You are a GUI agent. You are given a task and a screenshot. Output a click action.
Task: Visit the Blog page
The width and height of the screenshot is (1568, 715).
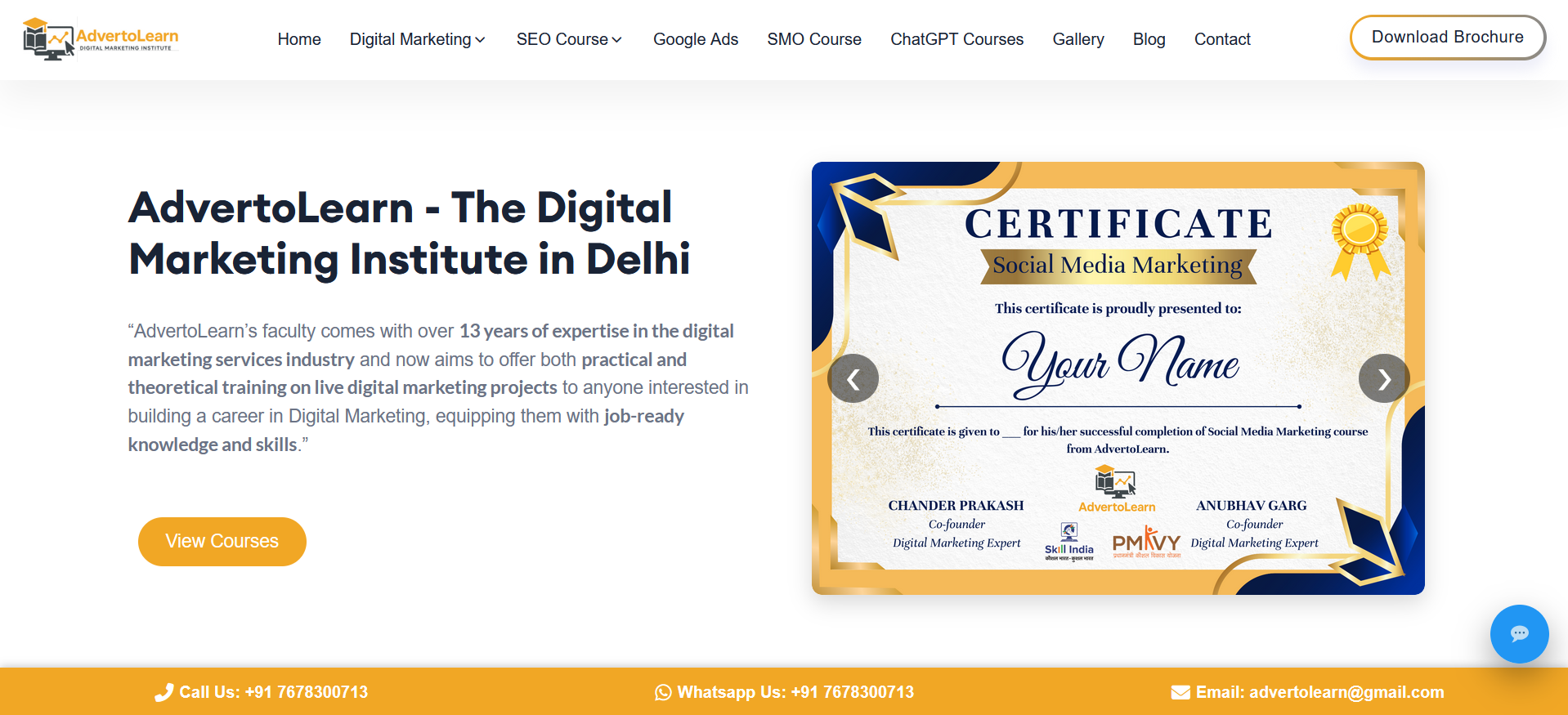[1149, 39]
